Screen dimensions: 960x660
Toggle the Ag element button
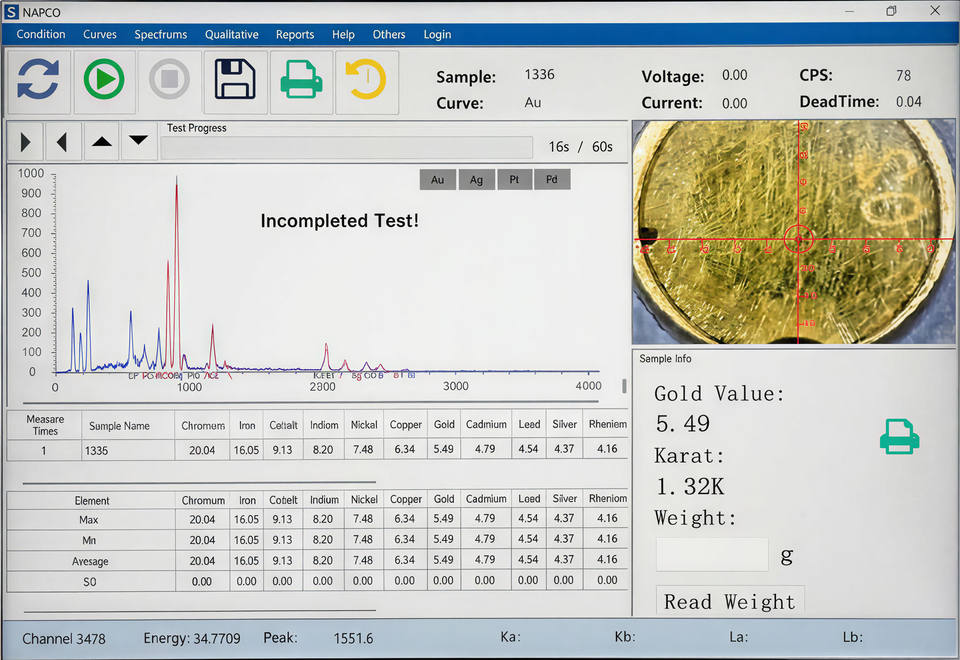point(476,180)
